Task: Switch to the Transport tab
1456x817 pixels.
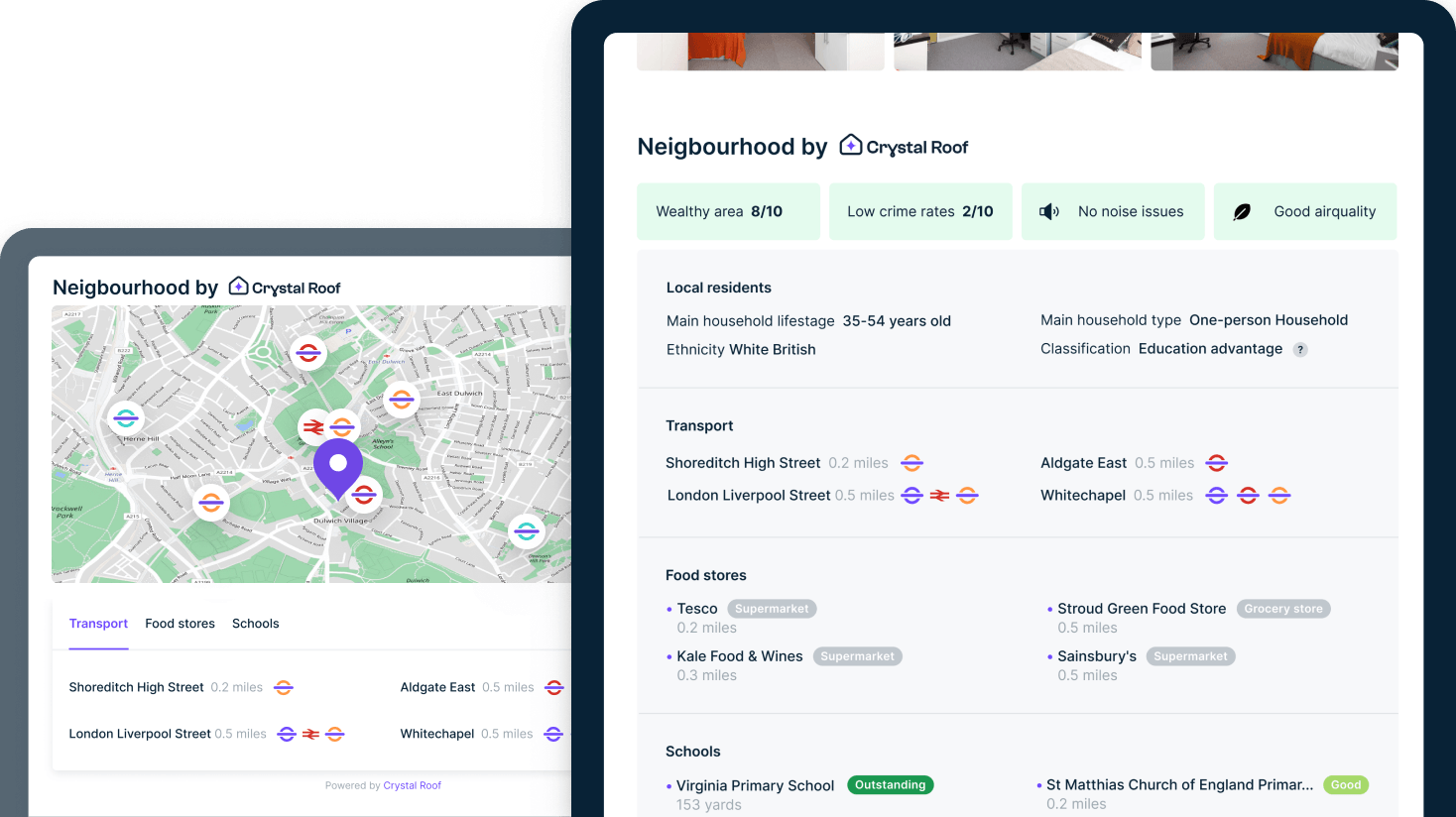Action: click(98, 624)
